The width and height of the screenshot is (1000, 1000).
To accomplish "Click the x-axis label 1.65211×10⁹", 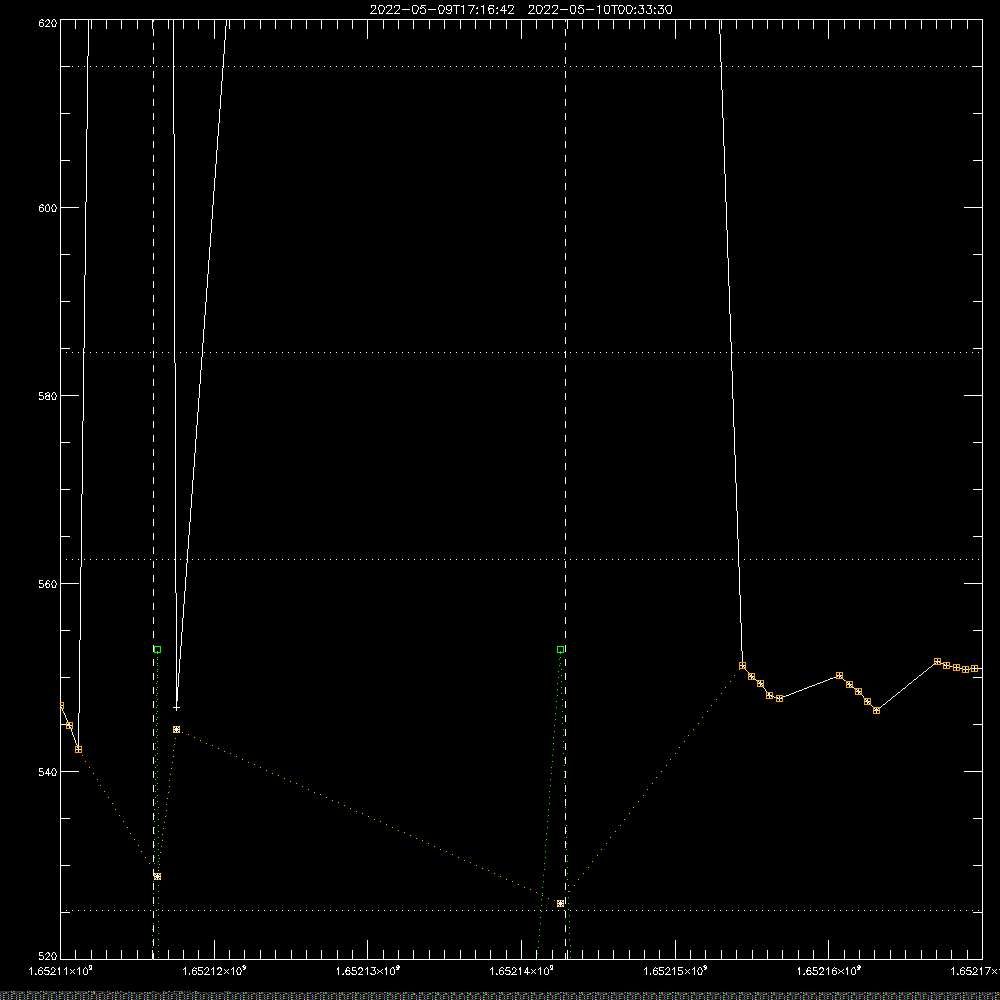I will click(x=61, y=971).
